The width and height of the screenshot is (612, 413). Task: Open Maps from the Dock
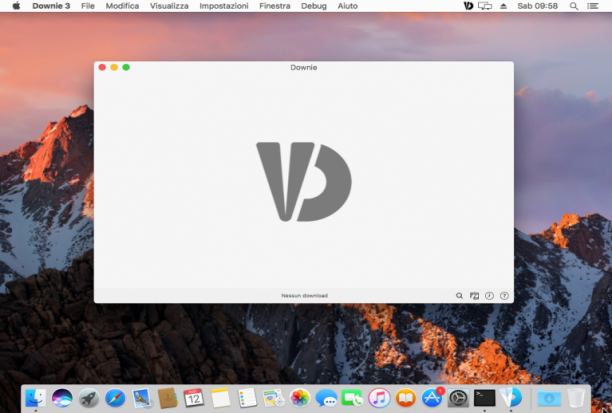pyautogui.click(x=273, y=398)
